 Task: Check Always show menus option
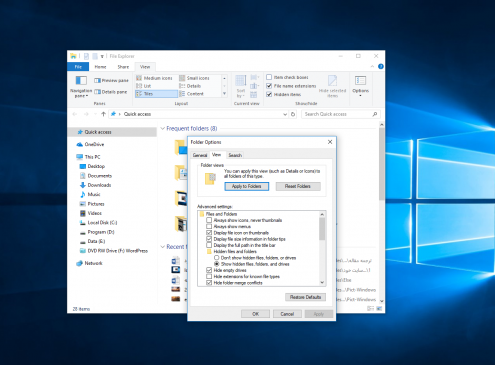209,226
